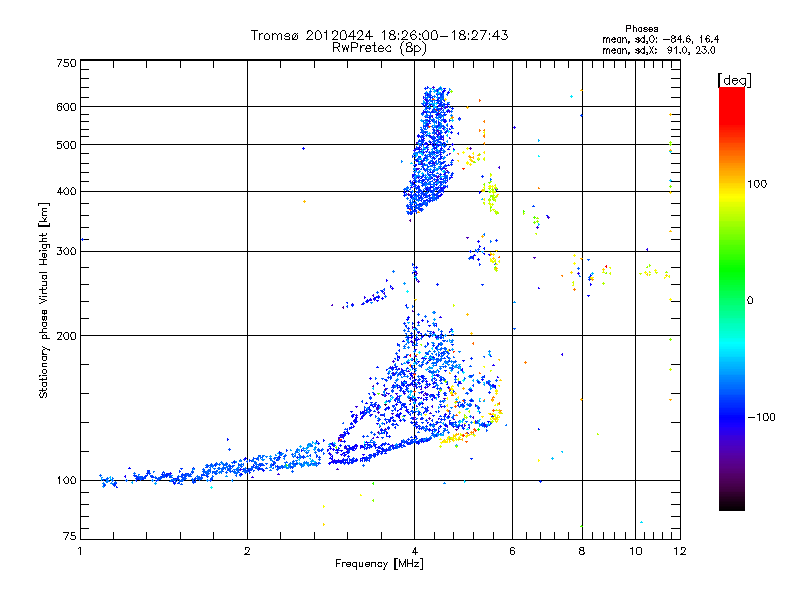800x600 pixels.
Task: Click the '[deg]' colorbar unit label
Action: click(734, 81)
